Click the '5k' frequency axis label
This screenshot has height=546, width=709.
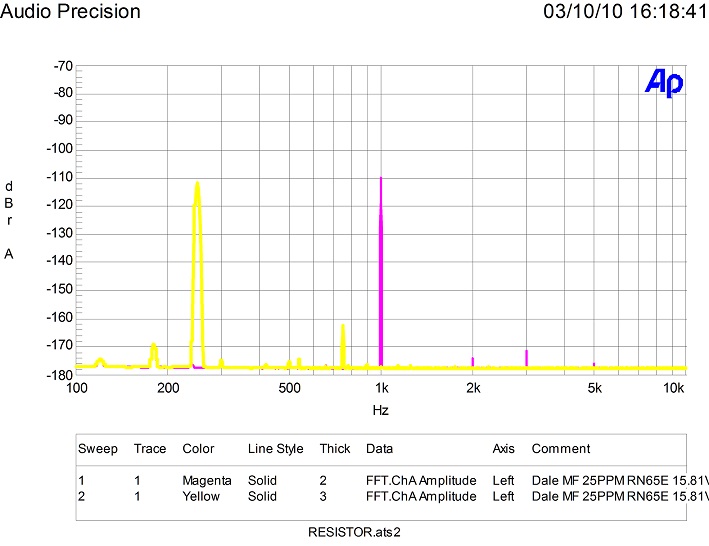[x=595, y=388]
